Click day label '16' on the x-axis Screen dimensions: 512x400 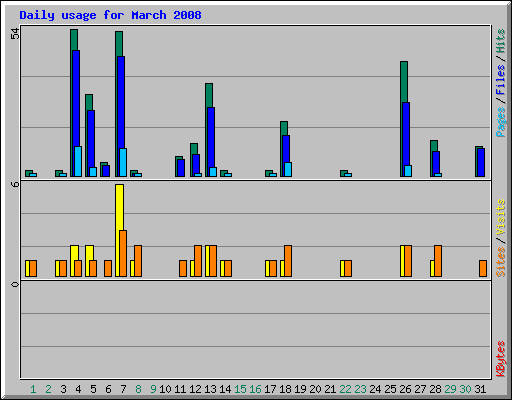[255, 389]
